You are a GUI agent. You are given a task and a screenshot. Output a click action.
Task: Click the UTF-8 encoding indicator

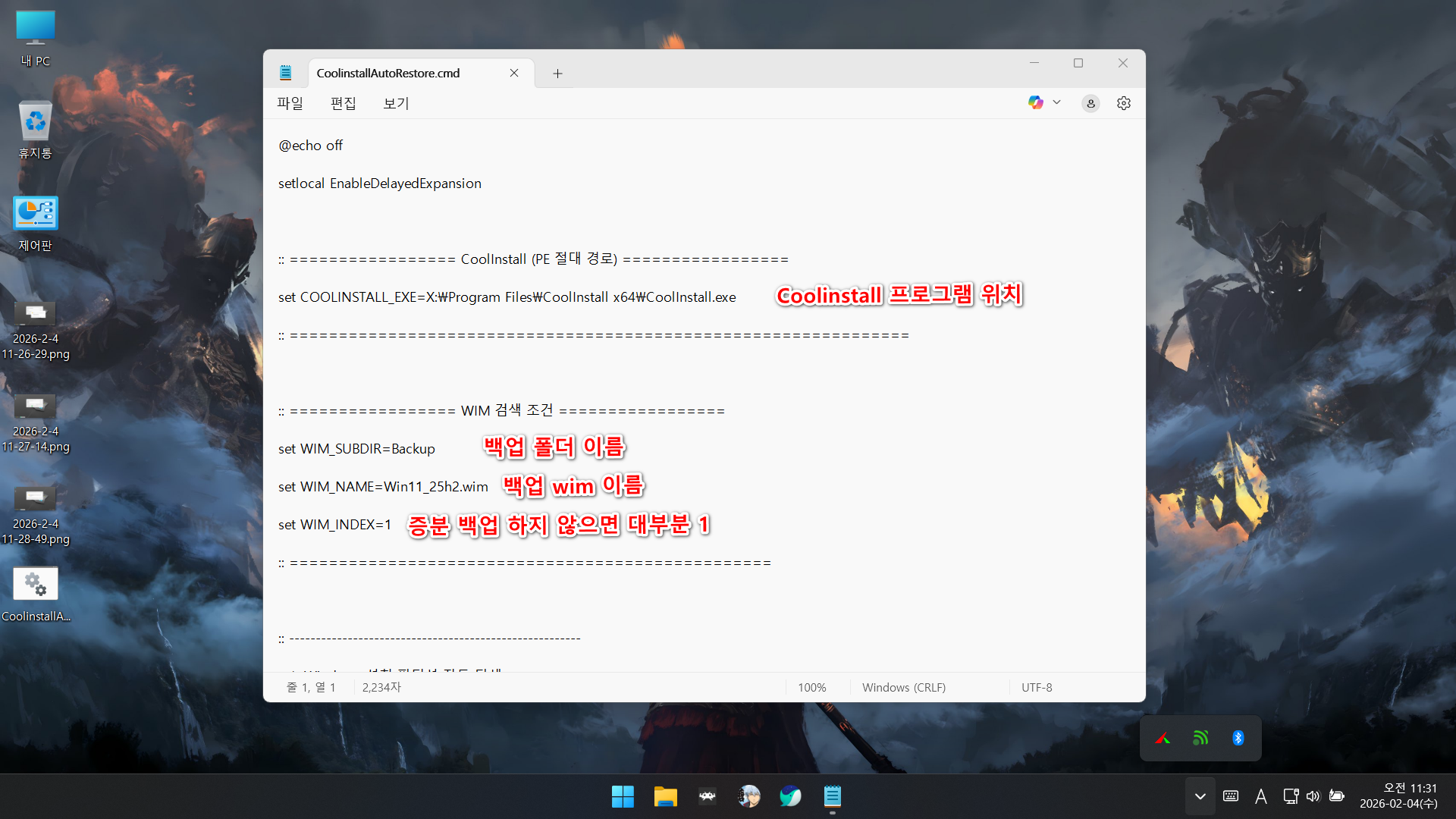pos(1036,687)
